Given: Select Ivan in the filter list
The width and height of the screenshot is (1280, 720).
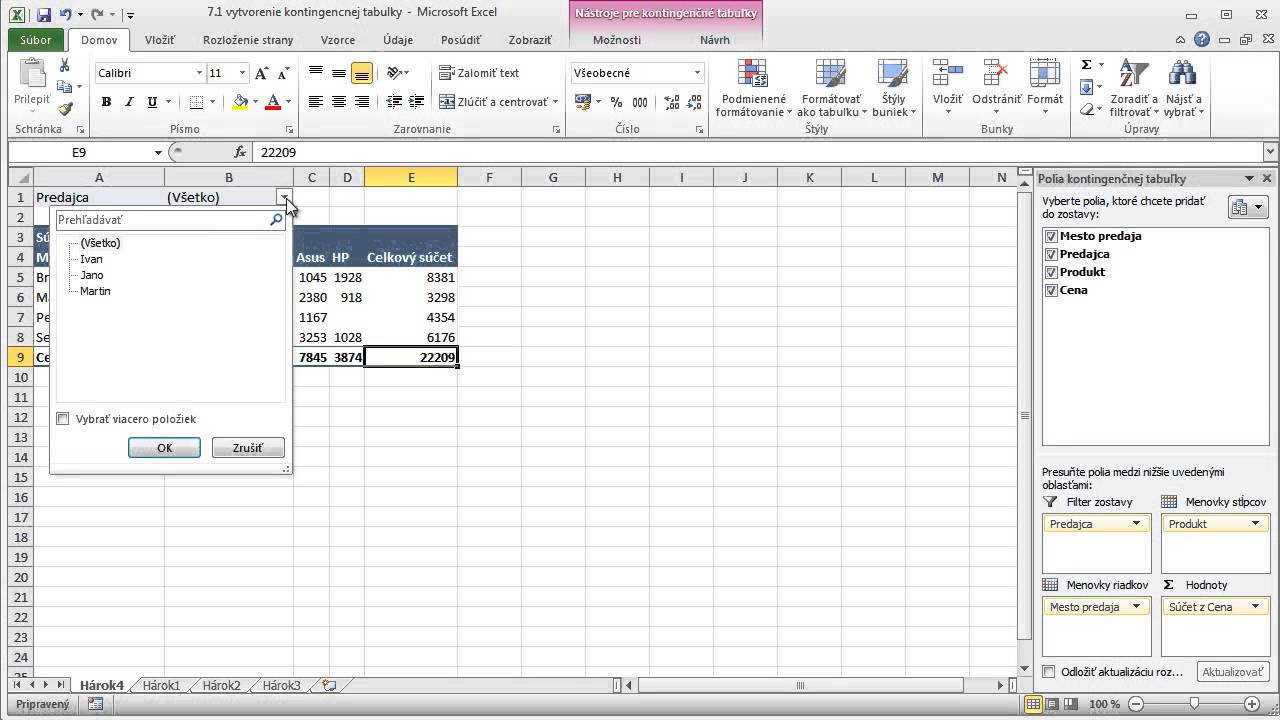Looking at the screenshot, I should (91, 259).
